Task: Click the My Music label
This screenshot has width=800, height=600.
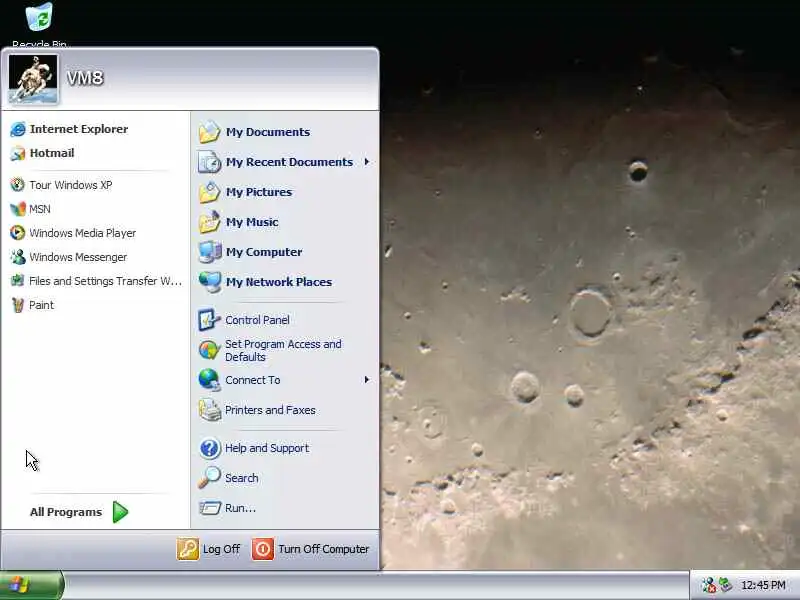Action: point(252,222)
